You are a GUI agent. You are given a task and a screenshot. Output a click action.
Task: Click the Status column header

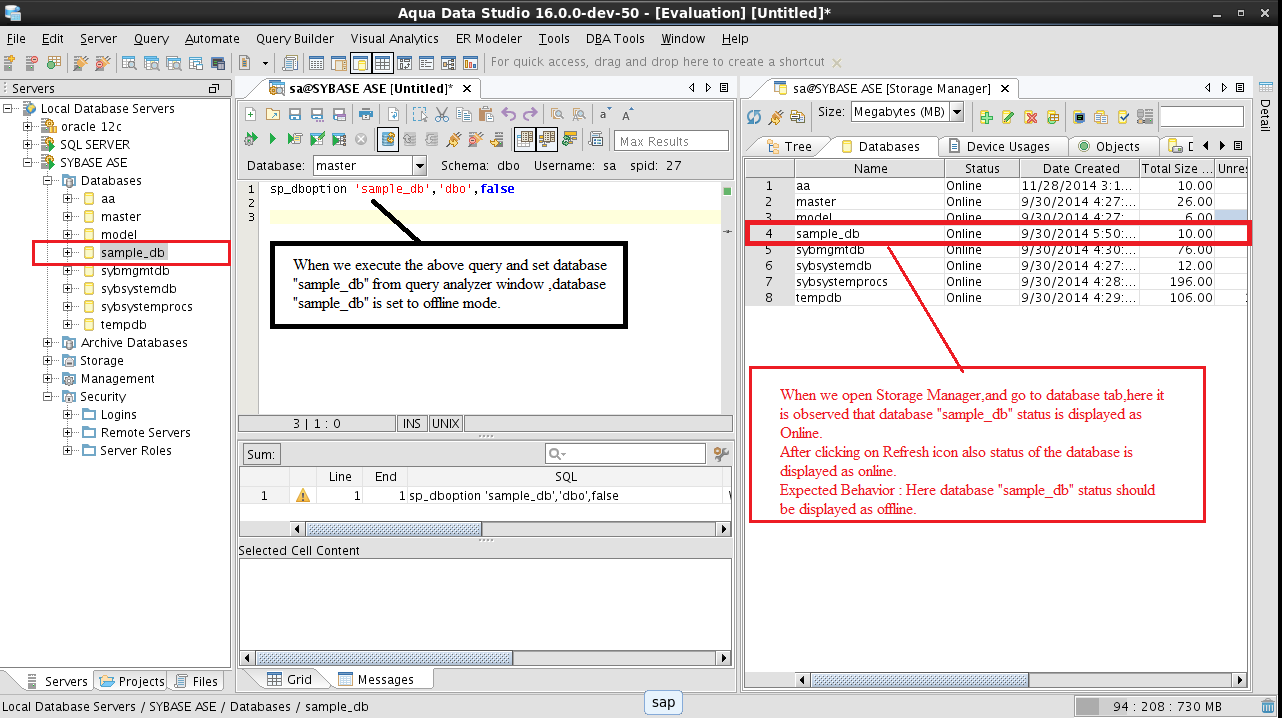tap(982, 169)
